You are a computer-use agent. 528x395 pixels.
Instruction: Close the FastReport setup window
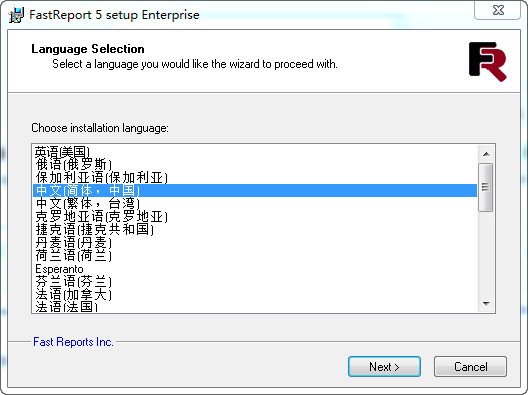click(498, 10)
